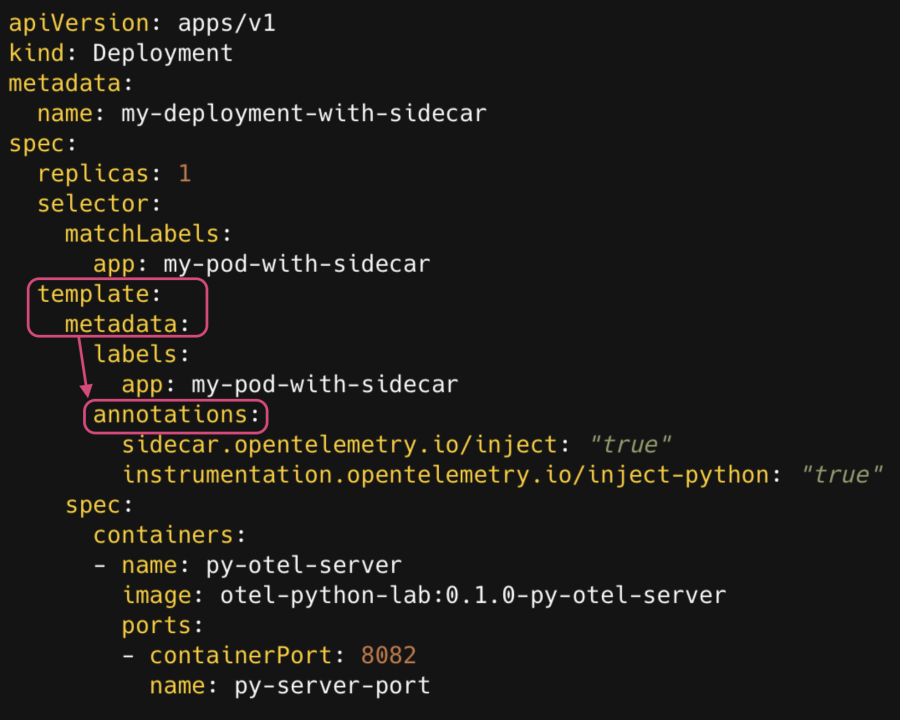The image size is (900, 720).
Task: Select the py-otel-server container name value
Action: tap(303, 565)
